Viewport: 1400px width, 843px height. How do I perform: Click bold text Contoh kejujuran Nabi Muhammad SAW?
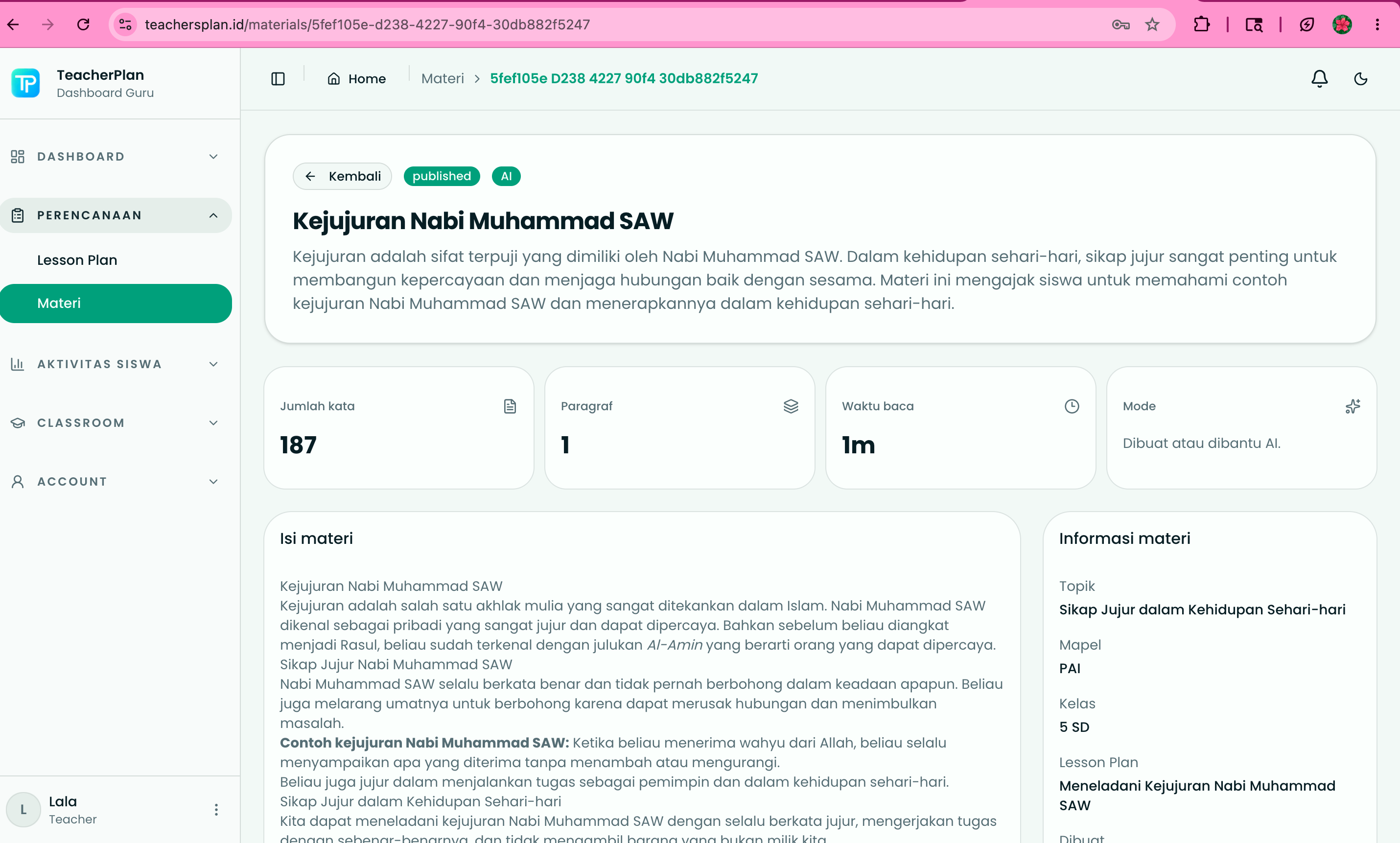tap(424, 743)
